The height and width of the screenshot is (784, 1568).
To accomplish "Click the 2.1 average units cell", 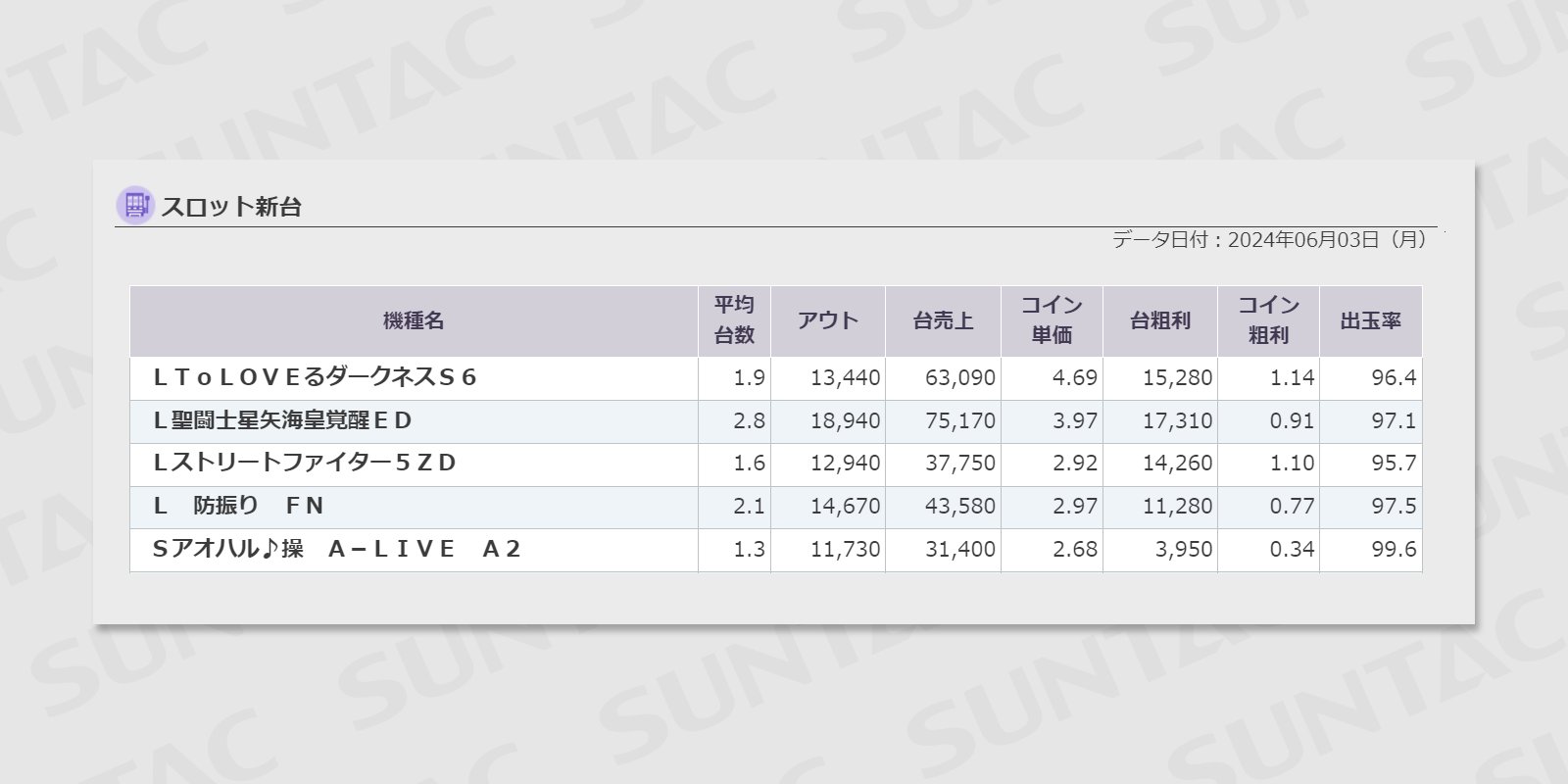I will click(749, 507).
